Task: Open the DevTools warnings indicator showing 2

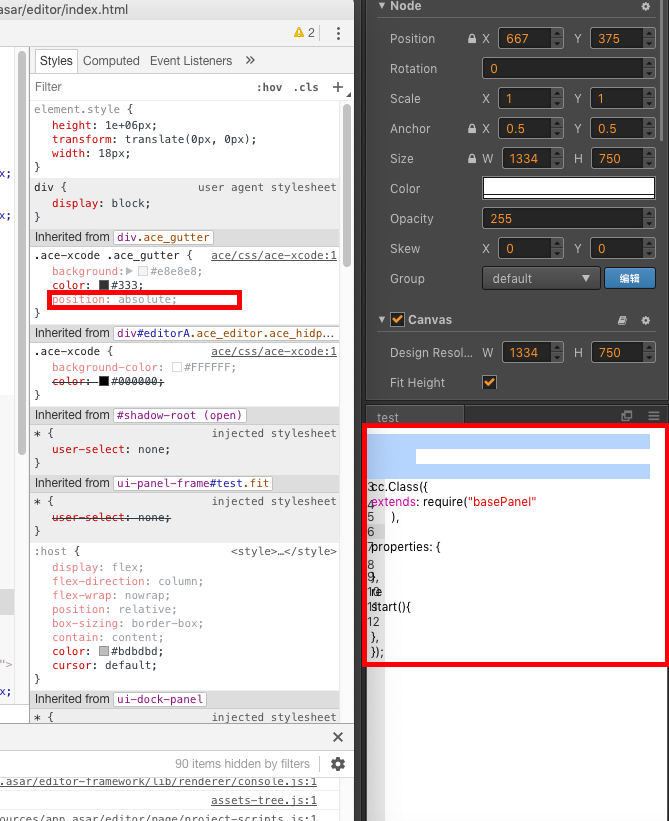Action: tap(304, 33)
